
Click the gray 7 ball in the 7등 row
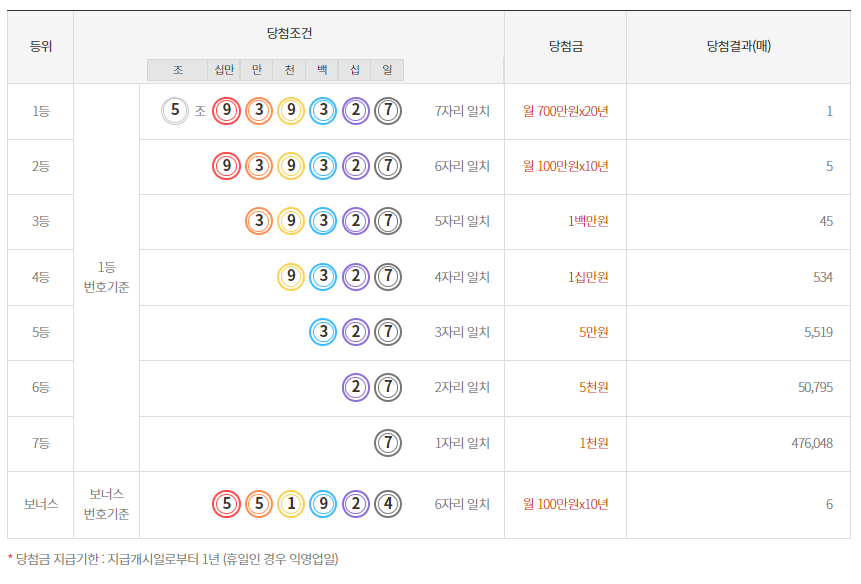coord(388,443)
